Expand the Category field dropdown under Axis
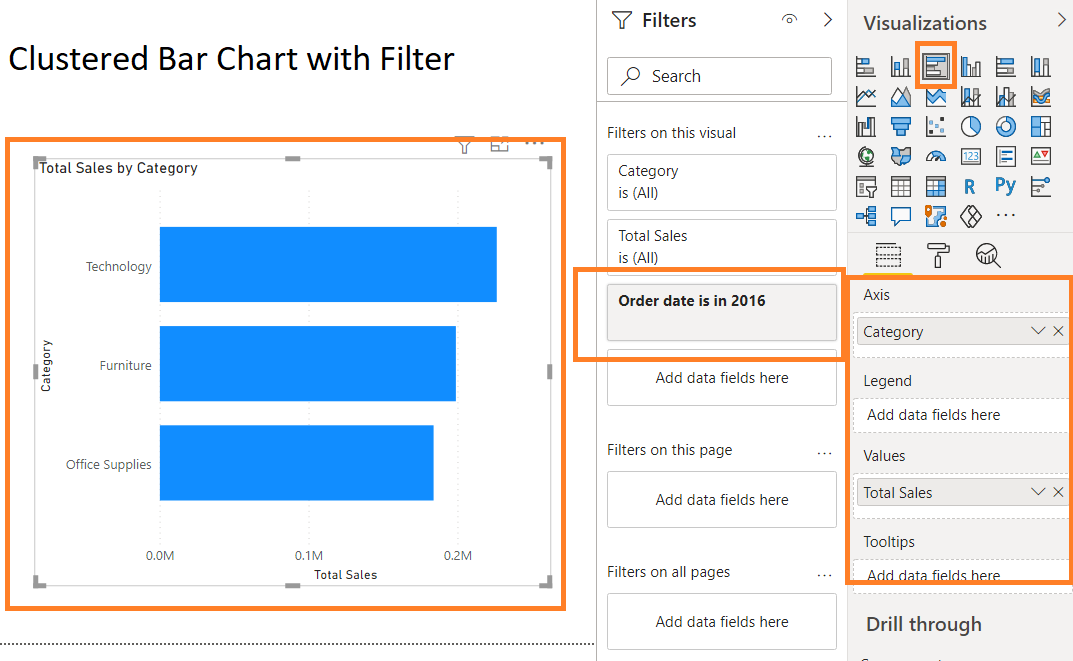The height and width of the screenshot is (661, 1073). click(1040, 331)
